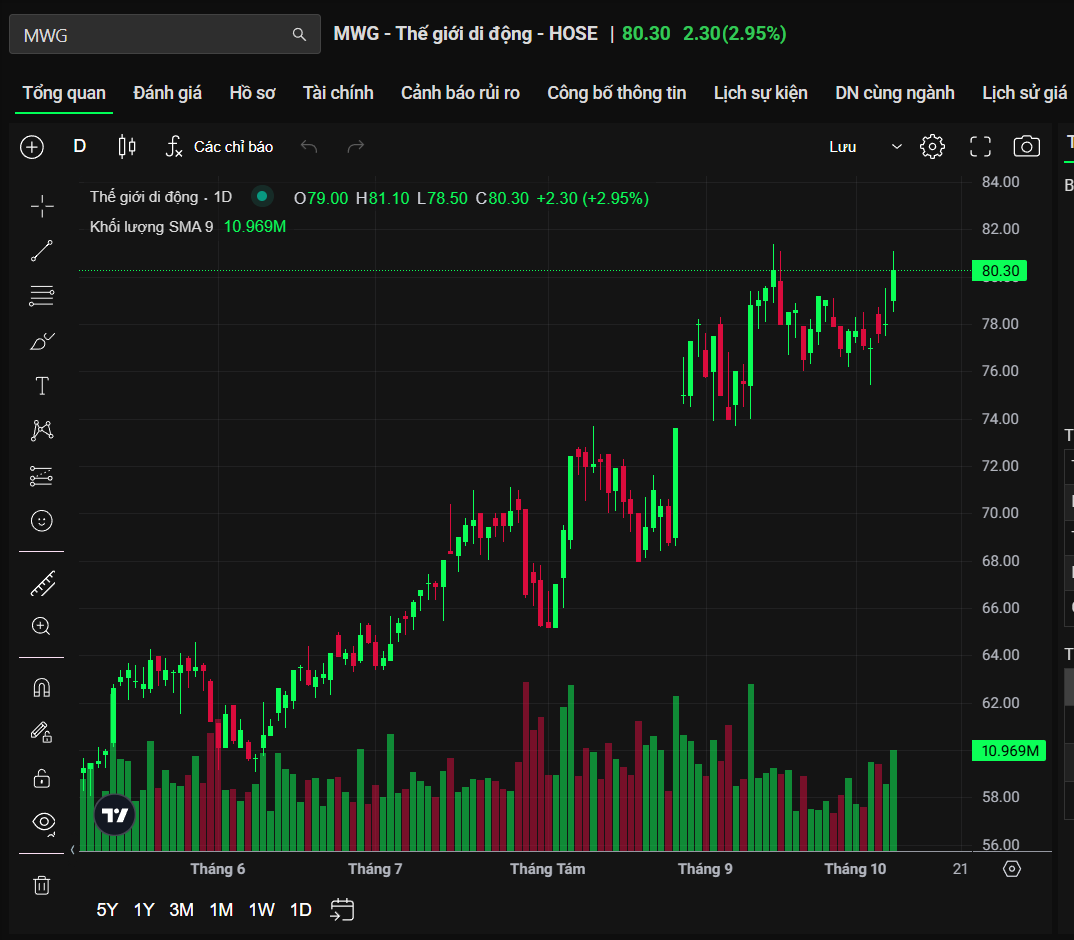1074x940 pixels.
Task: Open Các chỉ báo indicators menu
Action: tap(220, 147)
